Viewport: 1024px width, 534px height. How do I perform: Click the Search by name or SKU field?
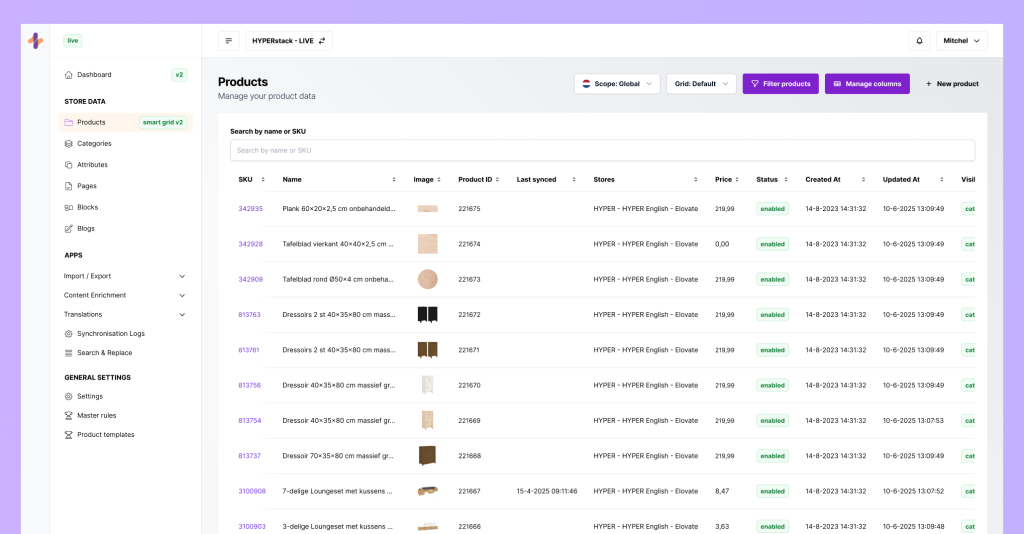(x=602, y=150)
